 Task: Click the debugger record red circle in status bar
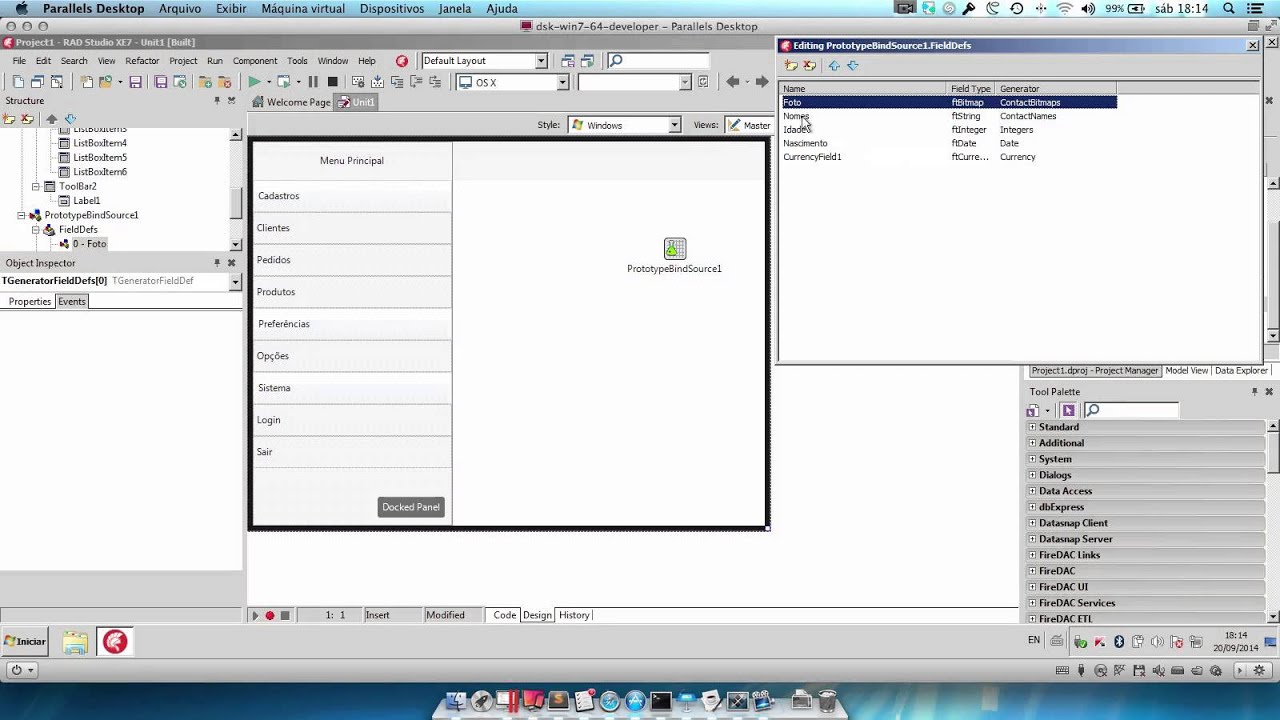click(269, 615)
